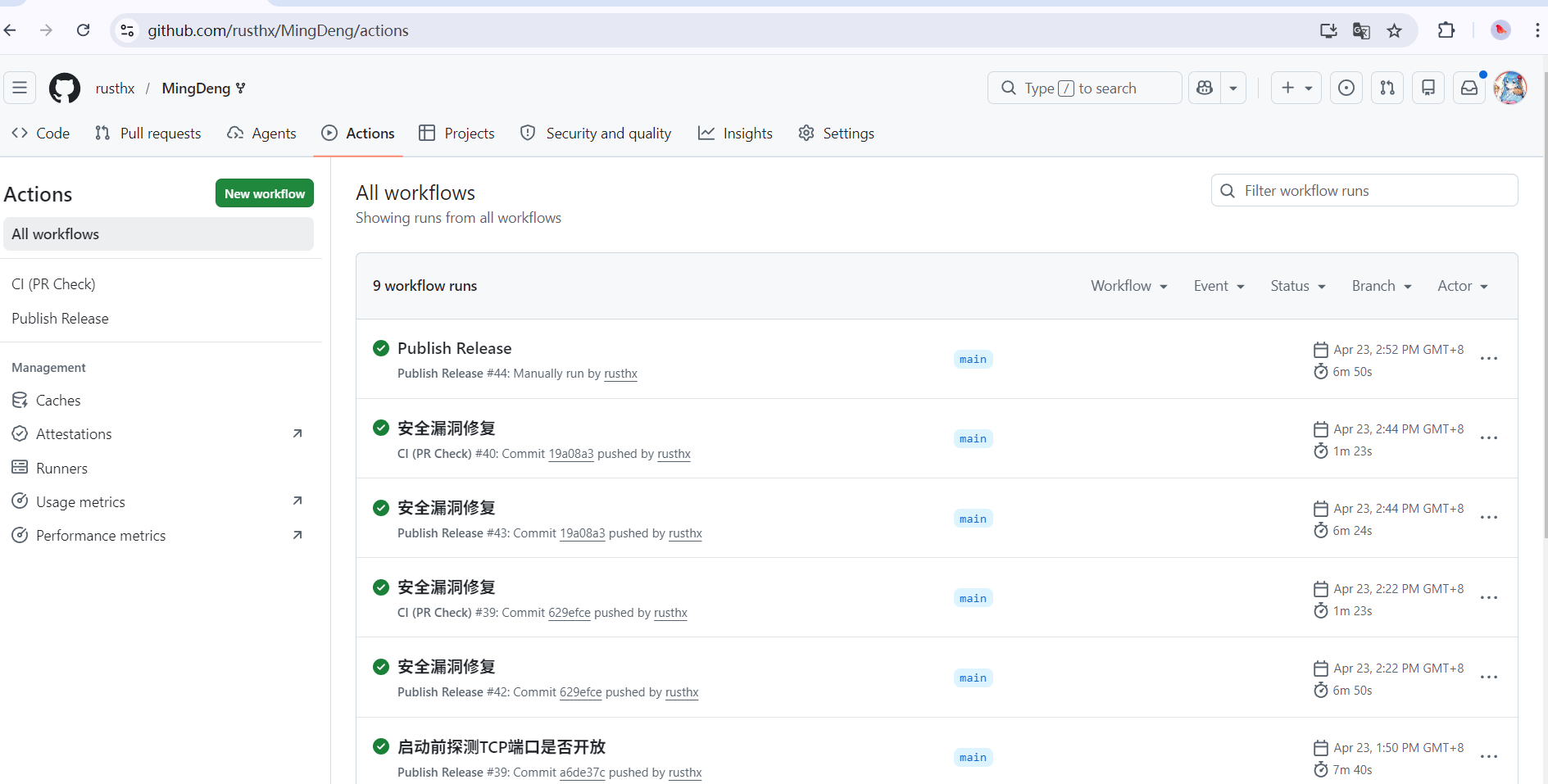Image resolution: width=1548 pixels, height=784 pixels.
Task: Switch to the Insights tab
Action: (x=735, y=134)
